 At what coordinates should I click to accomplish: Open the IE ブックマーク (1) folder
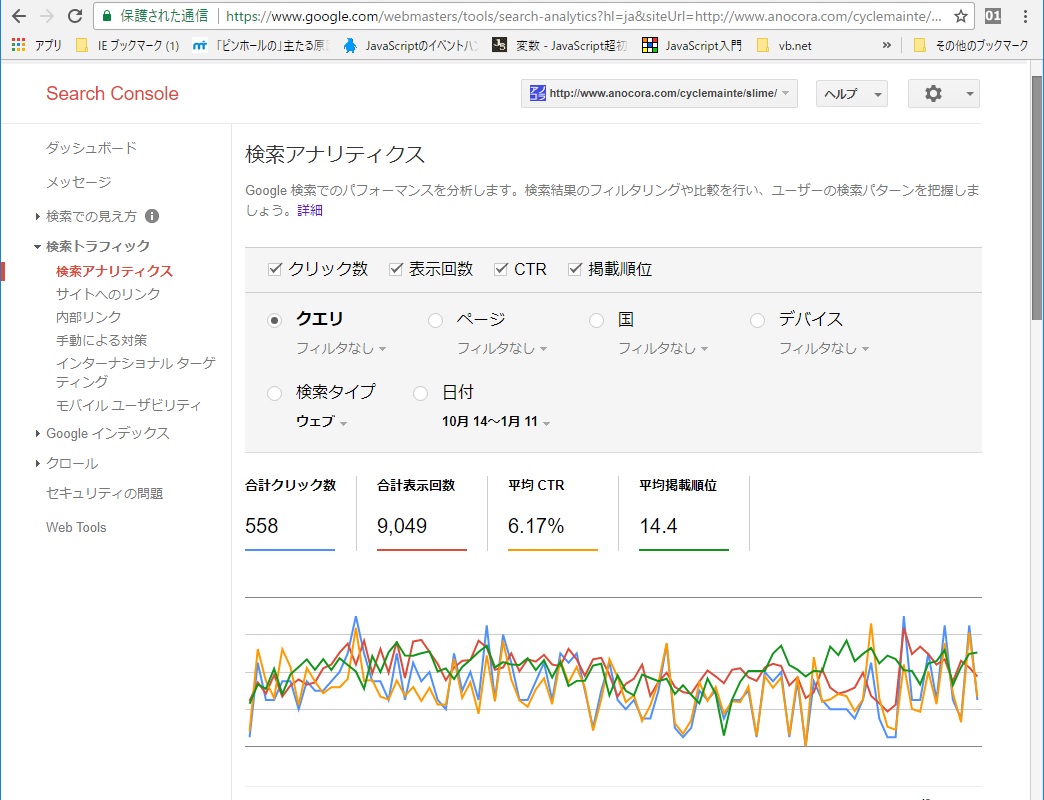pos(127,45)
